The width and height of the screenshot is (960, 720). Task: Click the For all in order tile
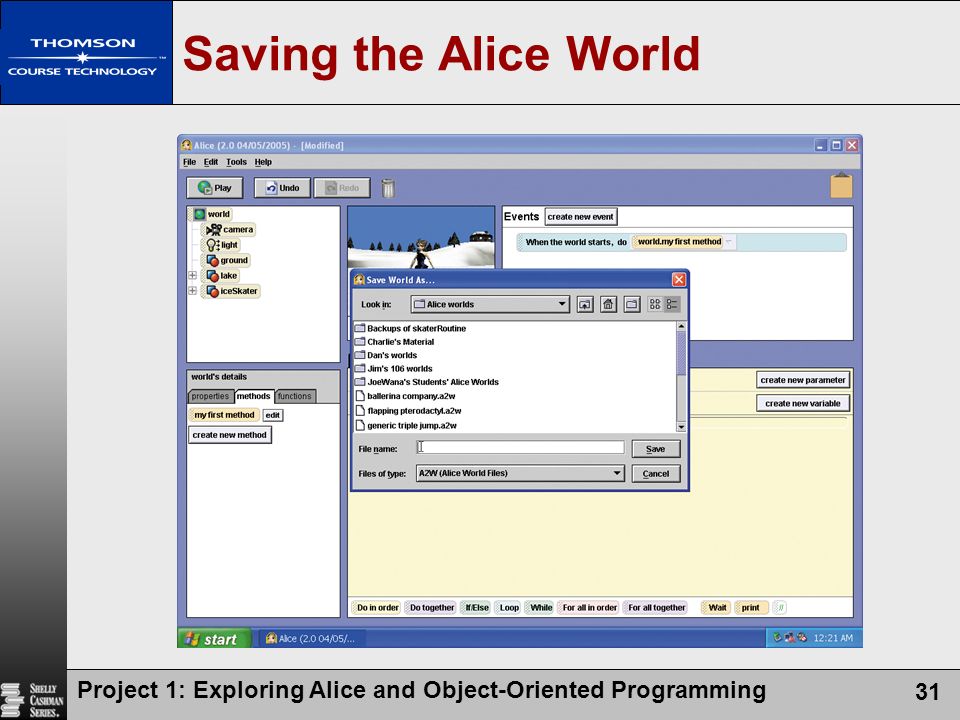[589, 608]
